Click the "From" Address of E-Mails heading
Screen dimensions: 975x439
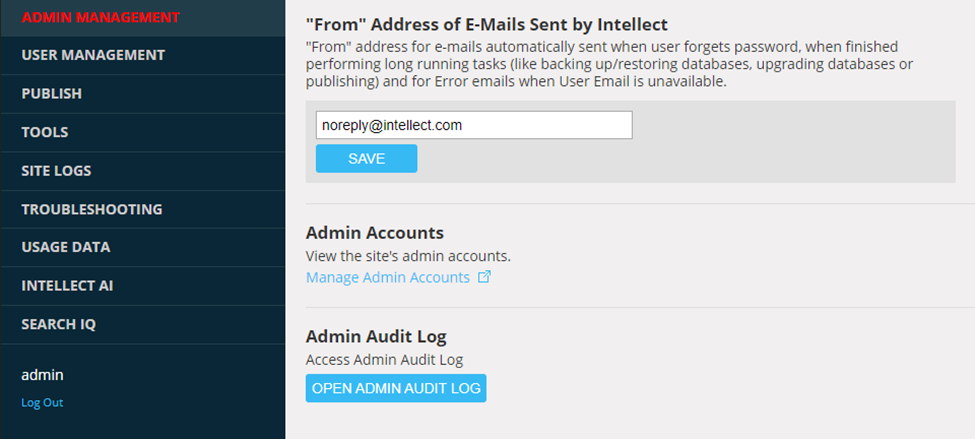tap(487, 24)
